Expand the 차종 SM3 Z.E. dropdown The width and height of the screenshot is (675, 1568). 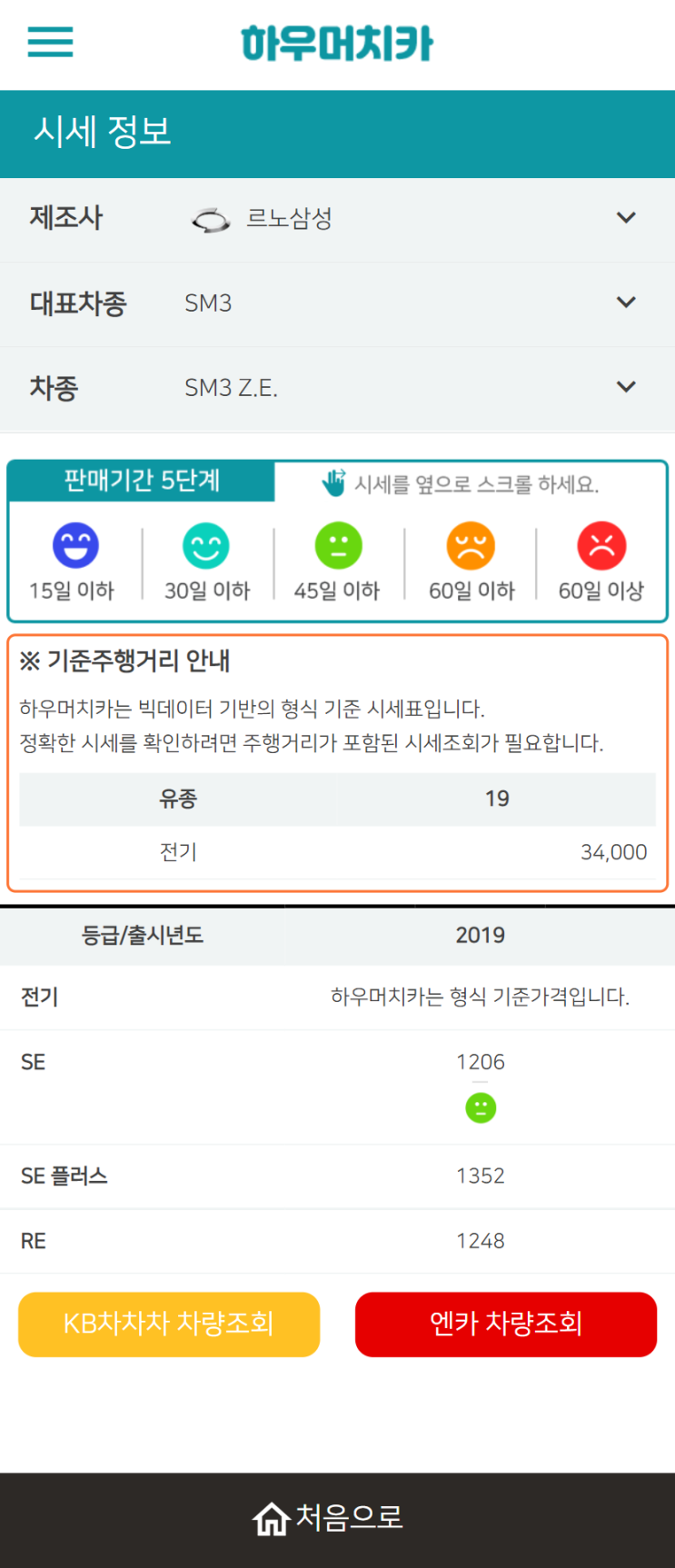point(337,387)
